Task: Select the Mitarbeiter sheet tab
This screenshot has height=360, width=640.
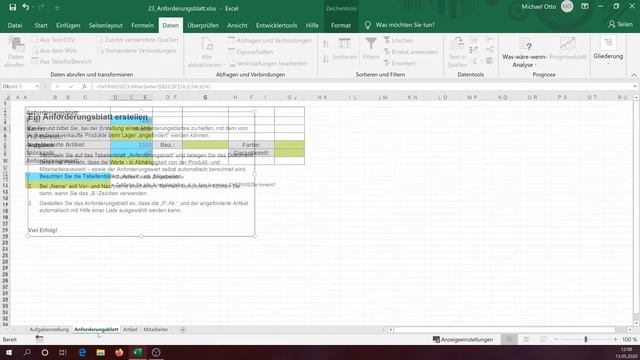Action: 156,329
